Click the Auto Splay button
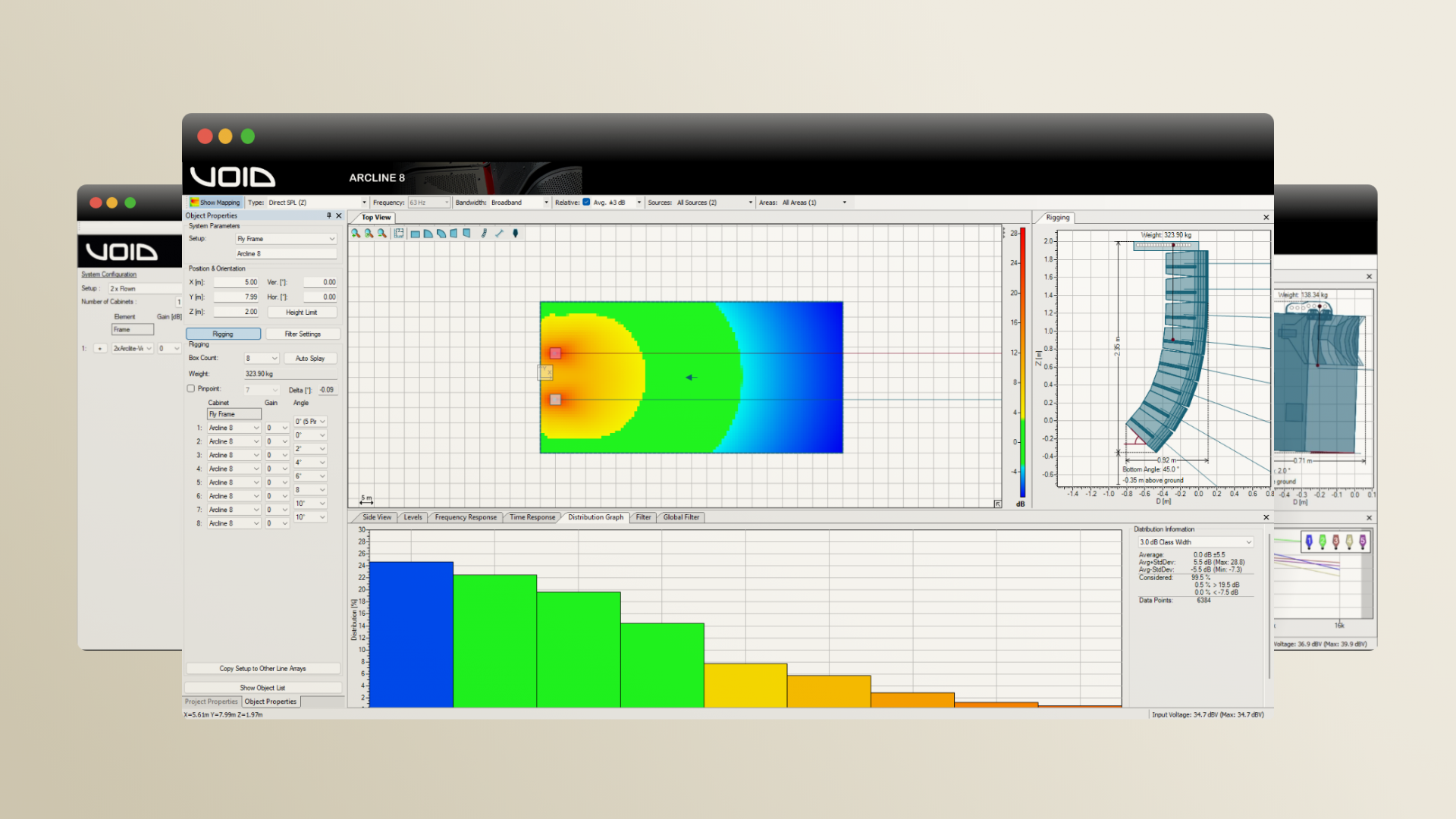Image resolution: width=1456 pixels, height=819 pixels. pyautogui.click(x=310, y=358)
